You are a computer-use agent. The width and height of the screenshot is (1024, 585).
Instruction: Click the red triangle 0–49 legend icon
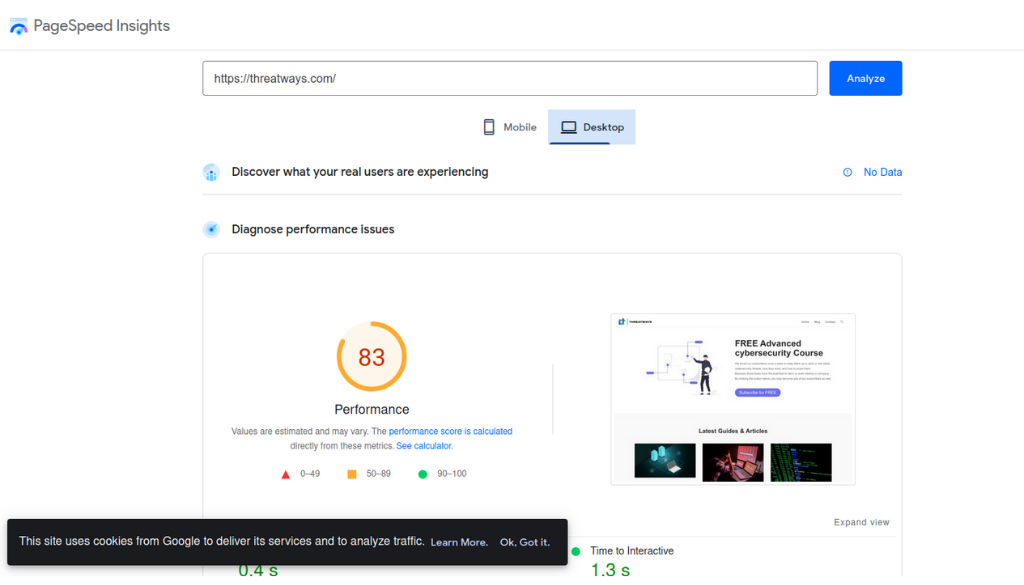point(285,475)
